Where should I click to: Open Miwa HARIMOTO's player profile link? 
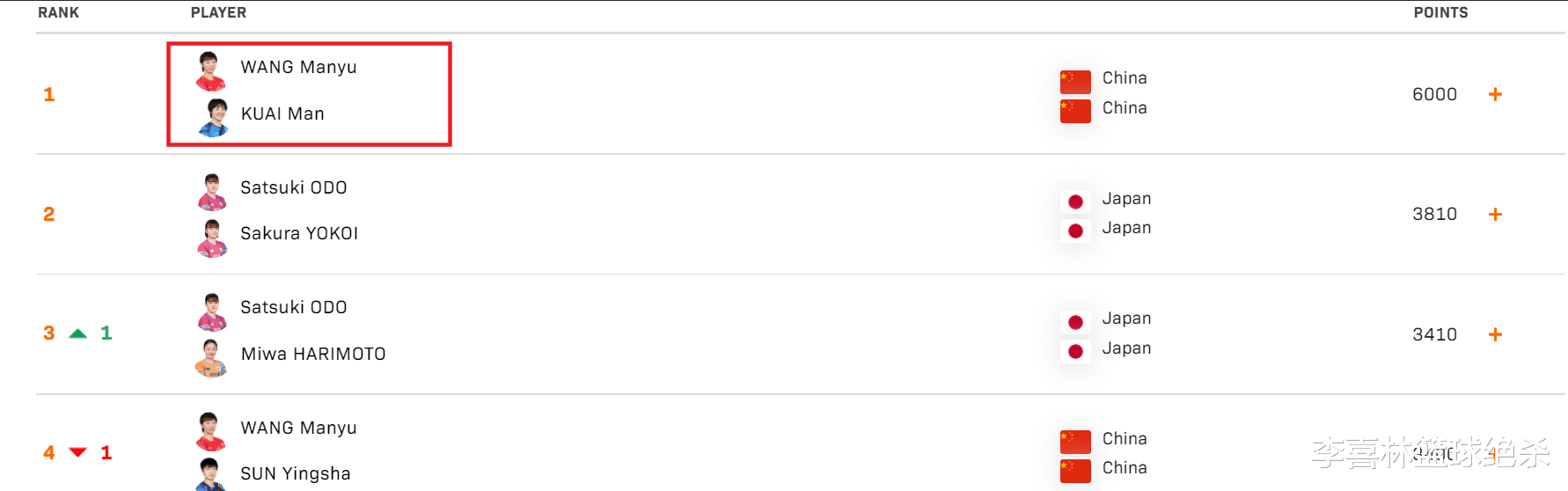tap(313, 354)
